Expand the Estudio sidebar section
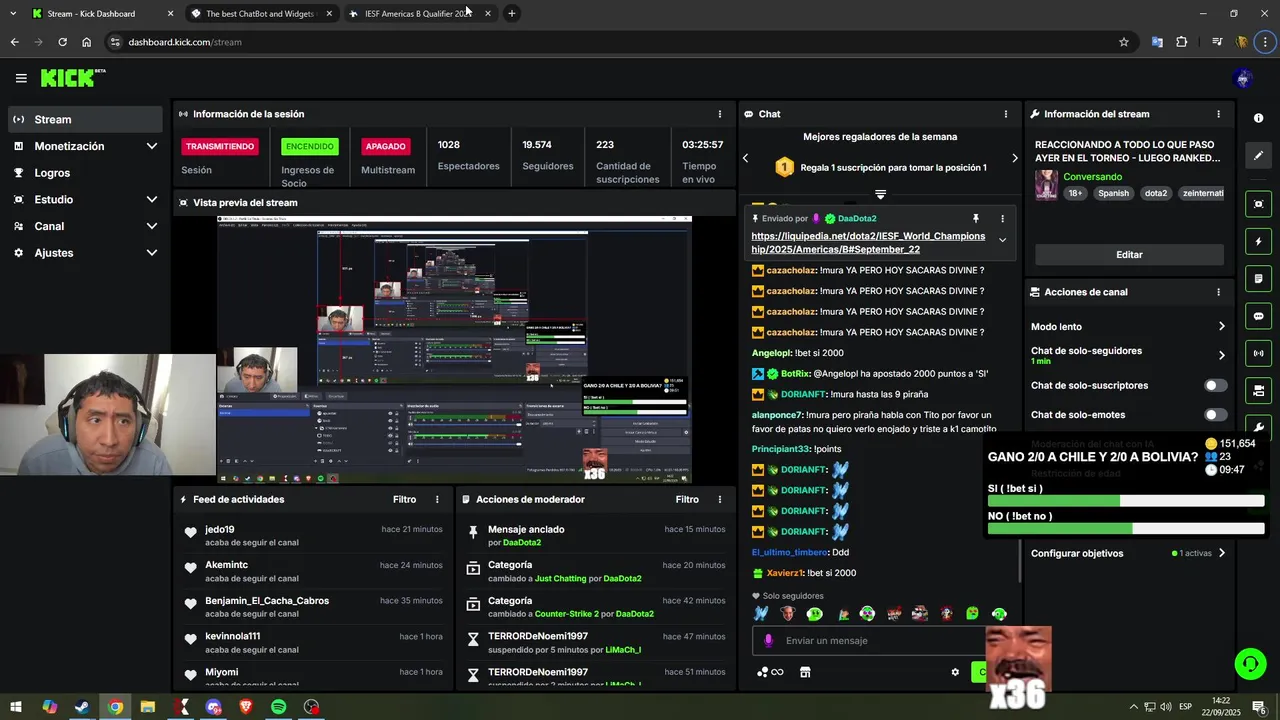 152,199
